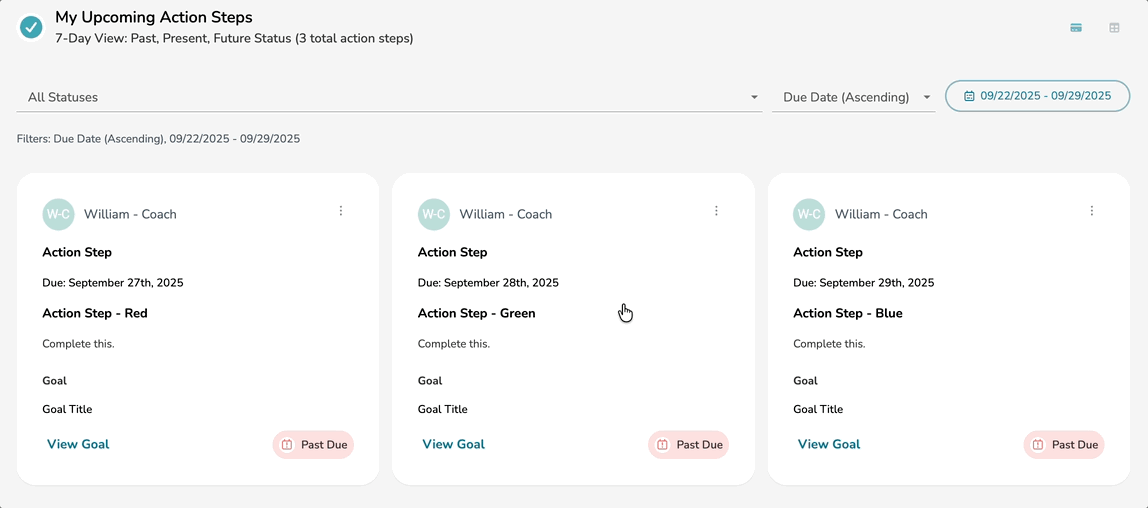Click W-C avatar on the Red action step card
The image size is (1148, 508).
58,214
